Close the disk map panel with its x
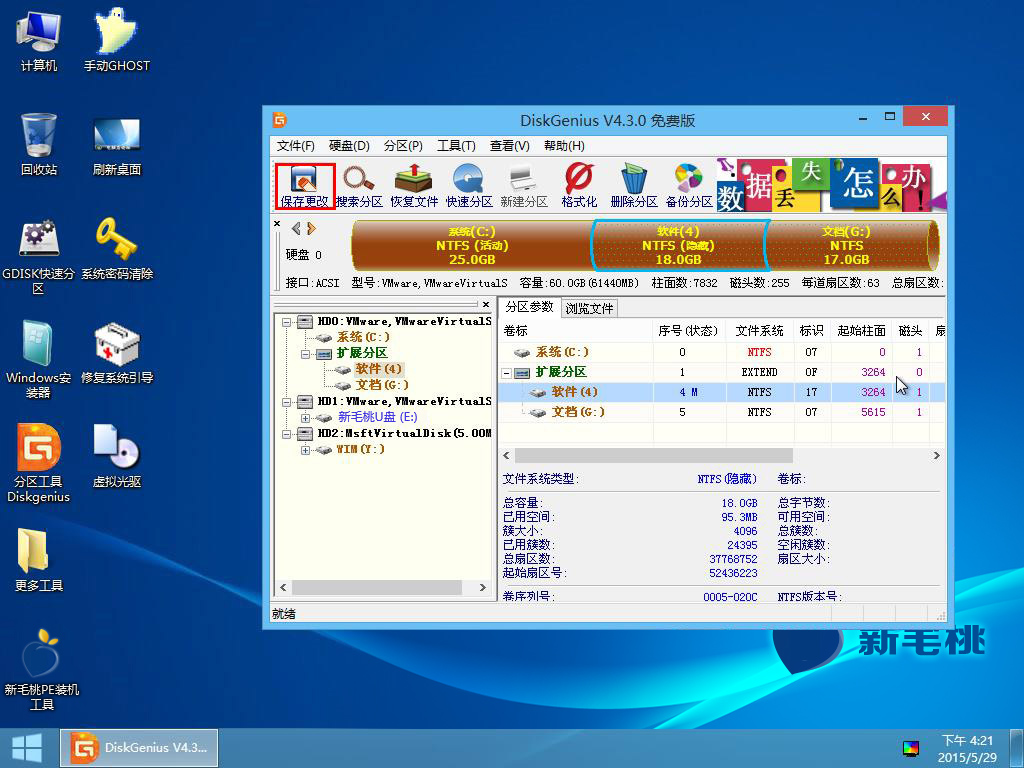Viewport: 1024px width, 768px height. tap(277, 224)
